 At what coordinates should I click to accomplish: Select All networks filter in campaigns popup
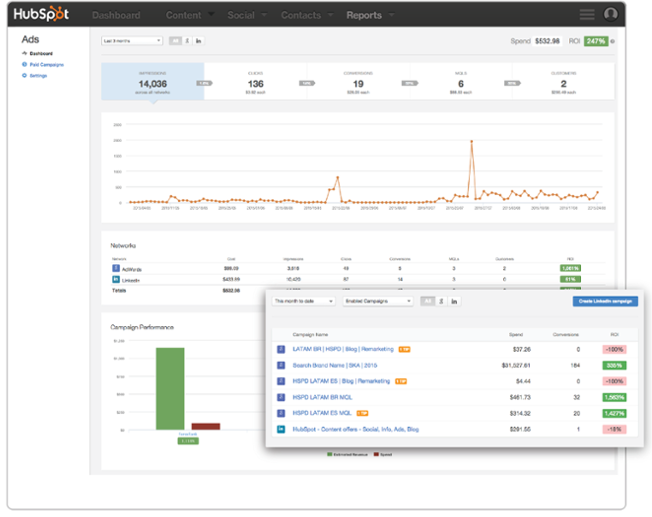tap(427, 301)
